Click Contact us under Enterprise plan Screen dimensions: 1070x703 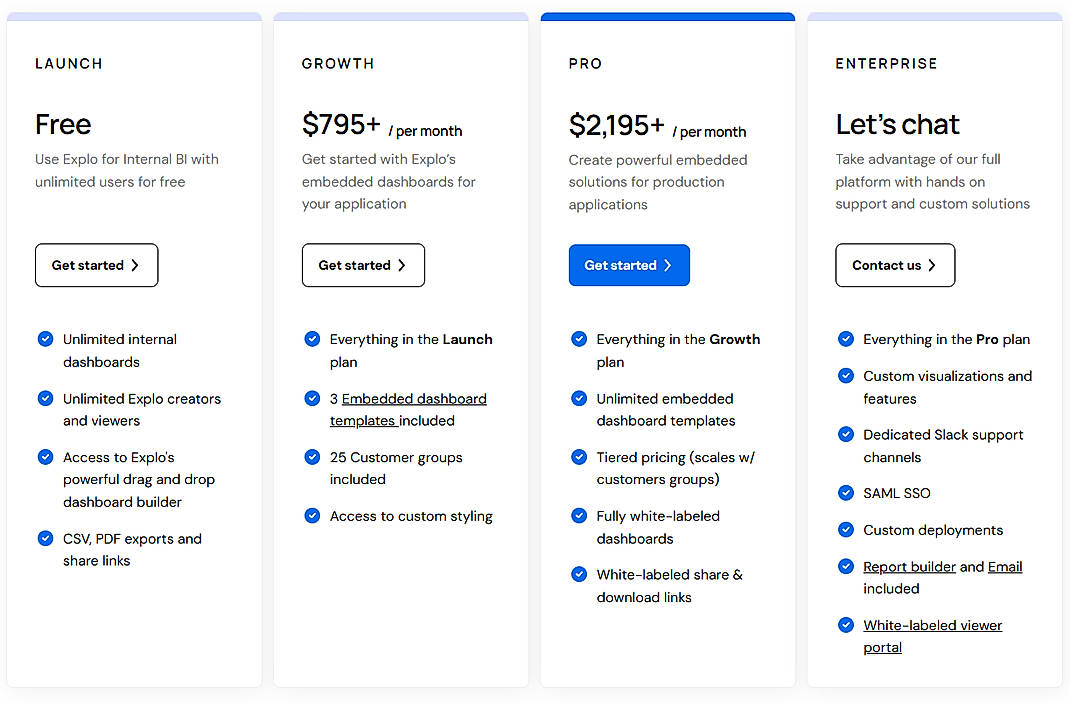pyautogui.click(x=895, y=265)
